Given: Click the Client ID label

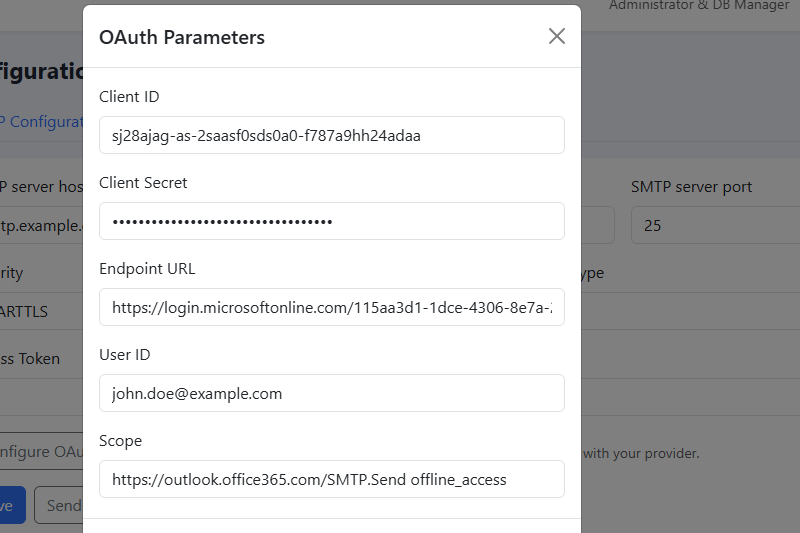Looking at the screenshot, I should click(129, 96).
